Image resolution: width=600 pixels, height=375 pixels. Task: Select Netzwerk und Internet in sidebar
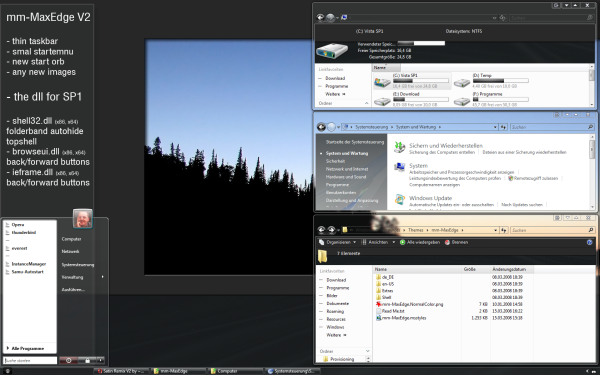point(347,169)
